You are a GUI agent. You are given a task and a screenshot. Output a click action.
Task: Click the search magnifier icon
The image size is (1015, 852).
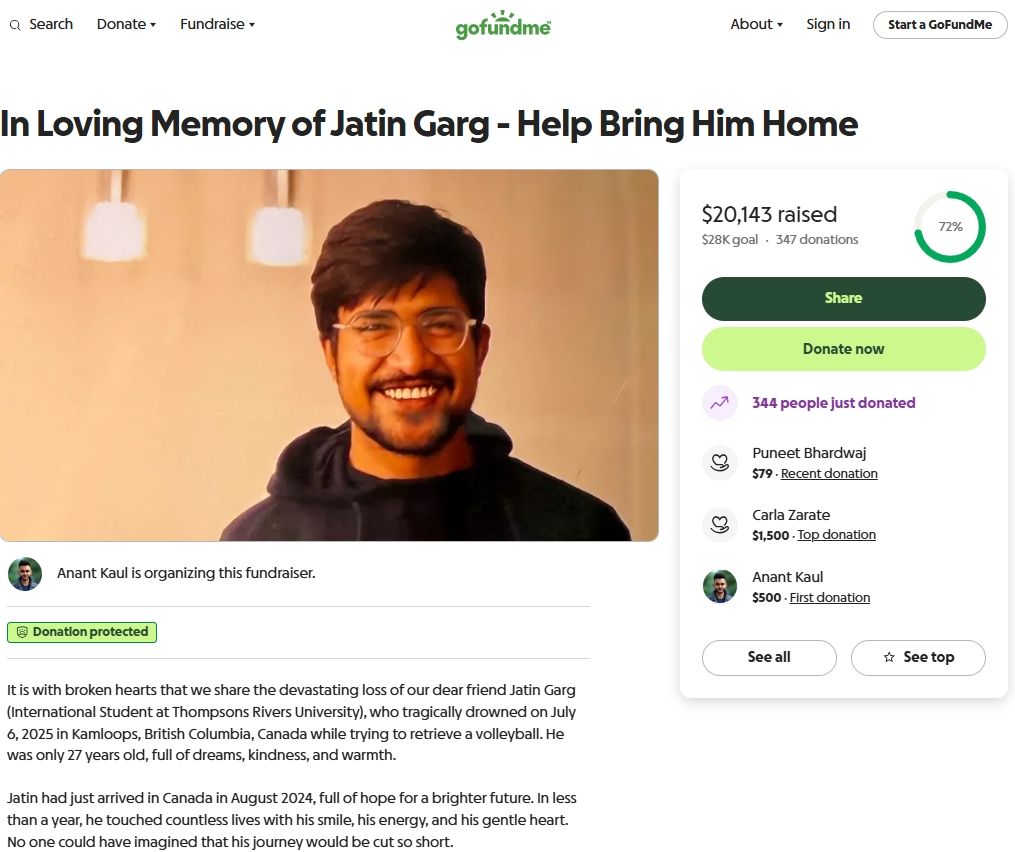click(15, 25)
